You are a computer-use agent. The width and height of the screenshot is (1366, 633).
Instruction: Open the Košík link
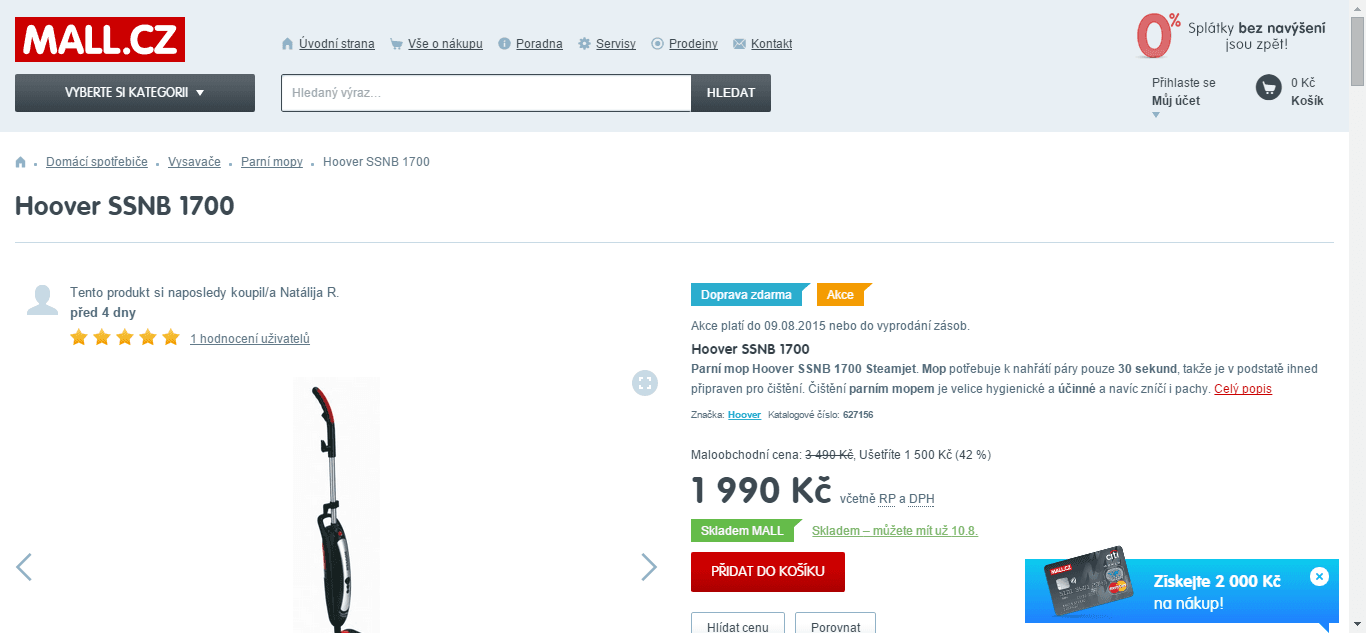(1307, 101)
